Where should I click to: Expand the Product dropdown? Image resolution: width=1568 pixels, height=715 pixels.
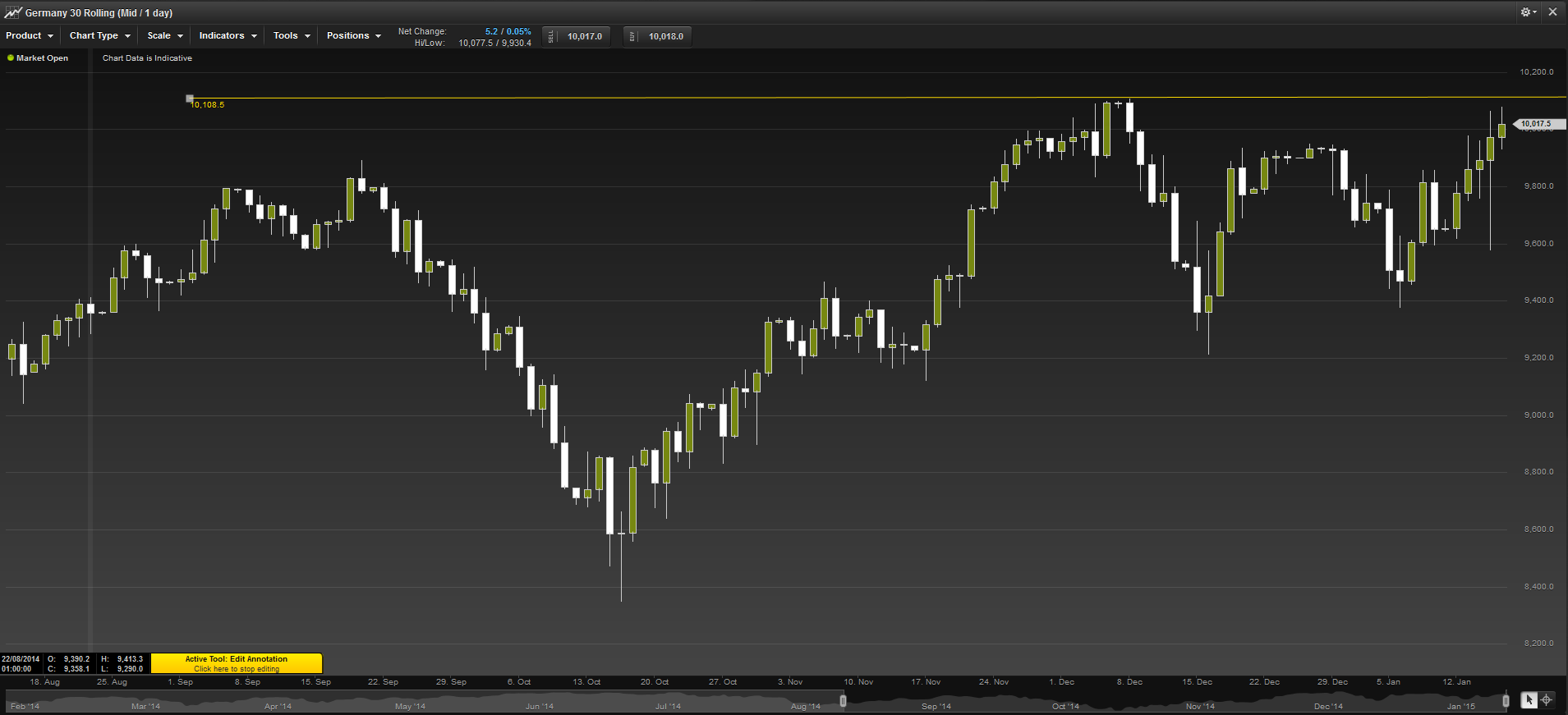pyautogui.click(x=29, y=36)
